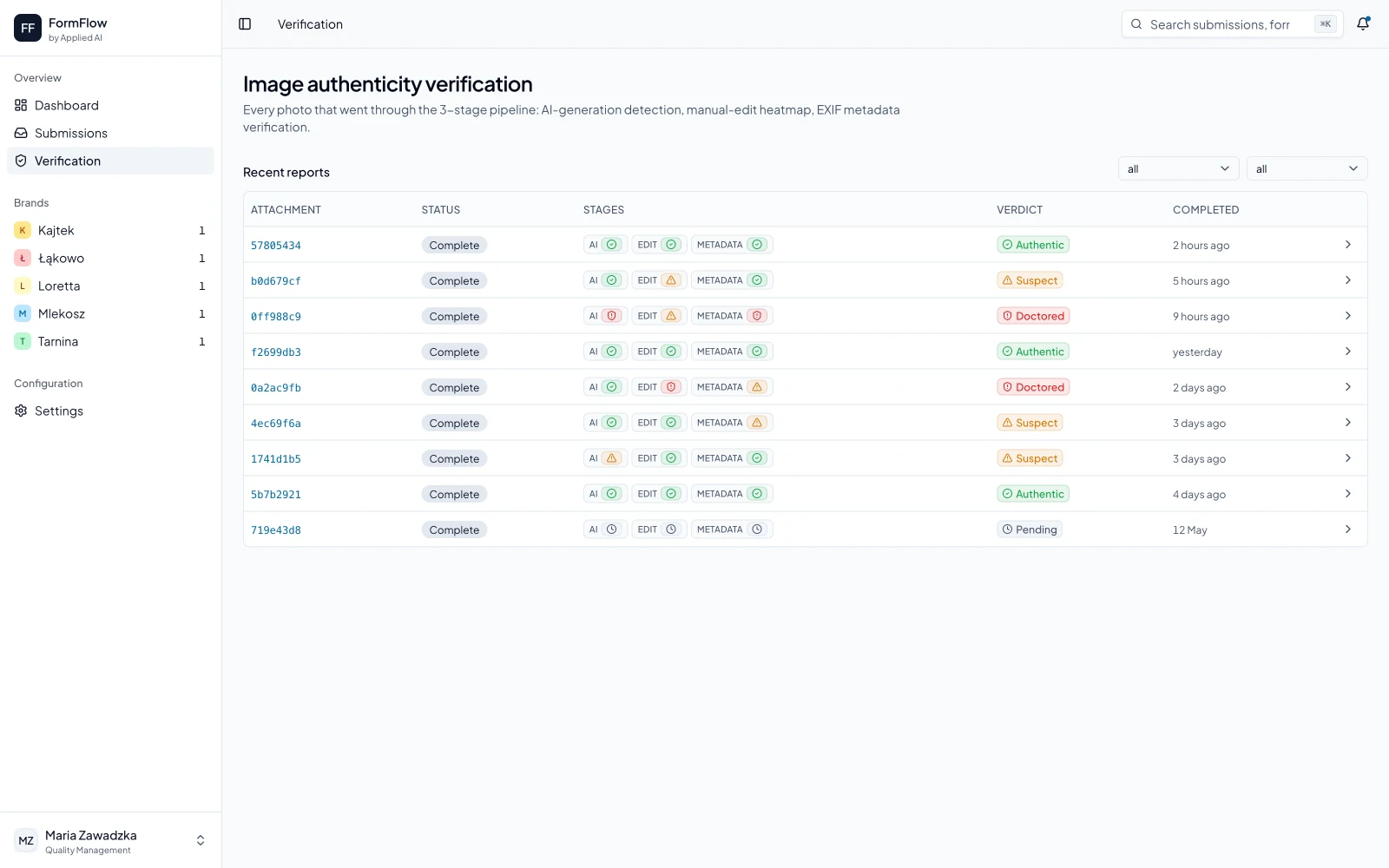This screenshot has height=868, width=1389.
Task: Click the AI warning icon for 1741d1b5
Action: point(611,458)
